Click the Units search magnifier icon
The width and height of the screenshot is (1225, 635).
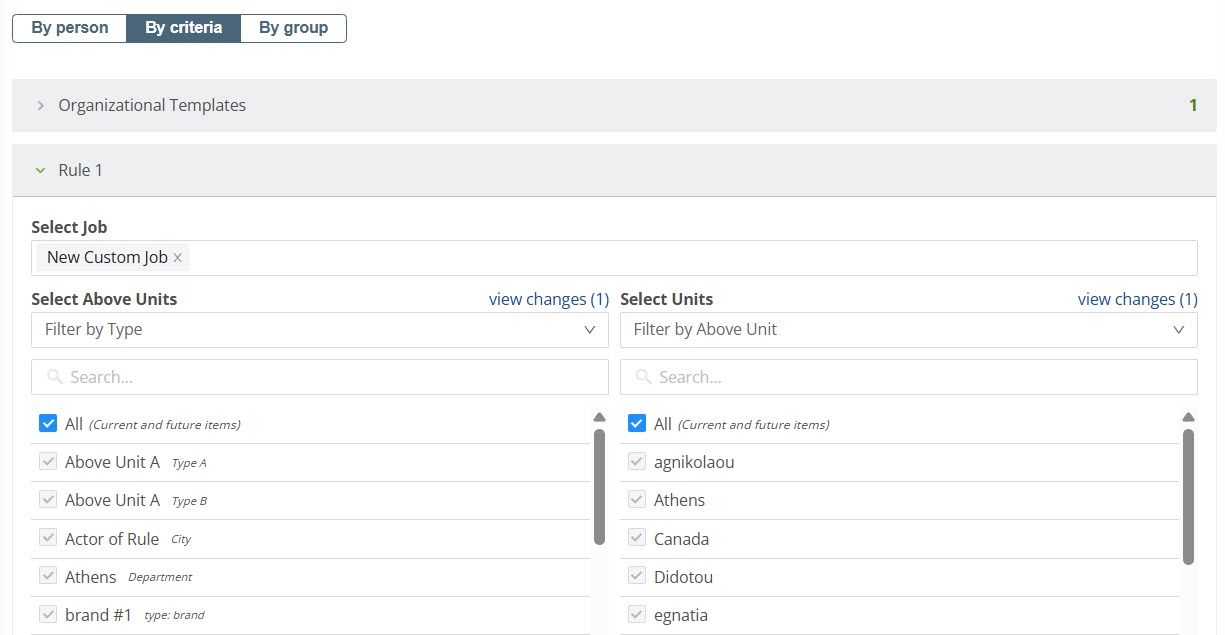(644, 377)
